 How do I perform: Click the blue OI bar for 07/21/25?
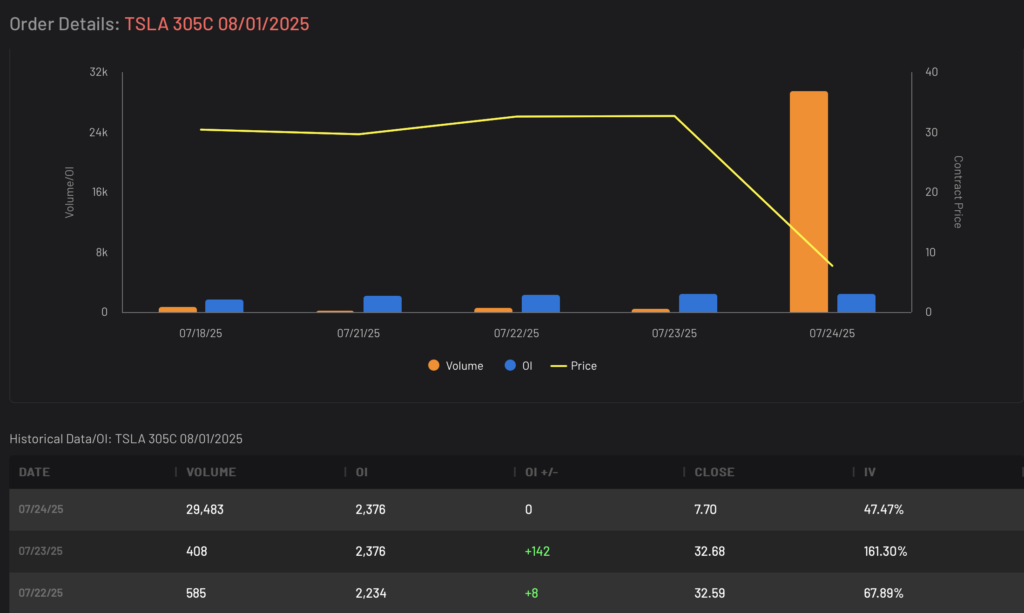tap(383, 304)
